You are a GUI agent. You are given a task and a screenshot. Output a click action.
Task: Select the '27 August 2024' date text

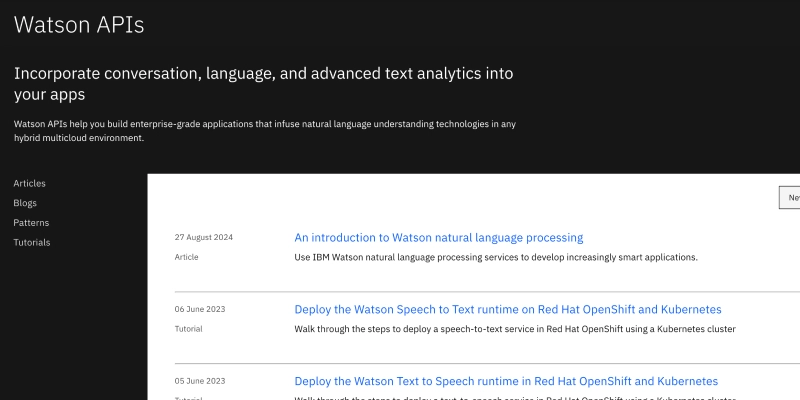point(204,237)
